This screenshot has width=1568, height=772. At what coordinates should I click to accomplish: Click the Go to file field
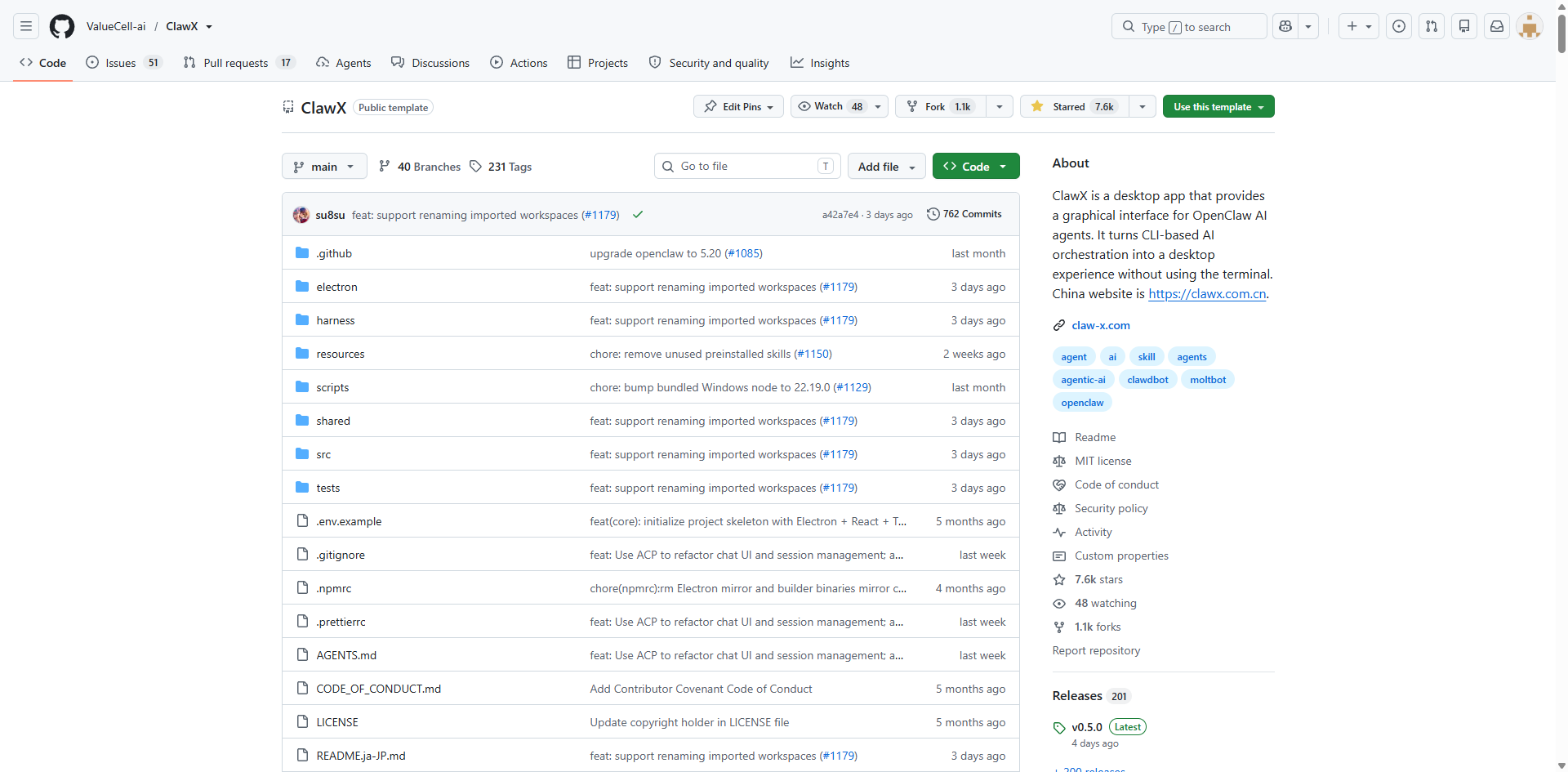[747, 167]
